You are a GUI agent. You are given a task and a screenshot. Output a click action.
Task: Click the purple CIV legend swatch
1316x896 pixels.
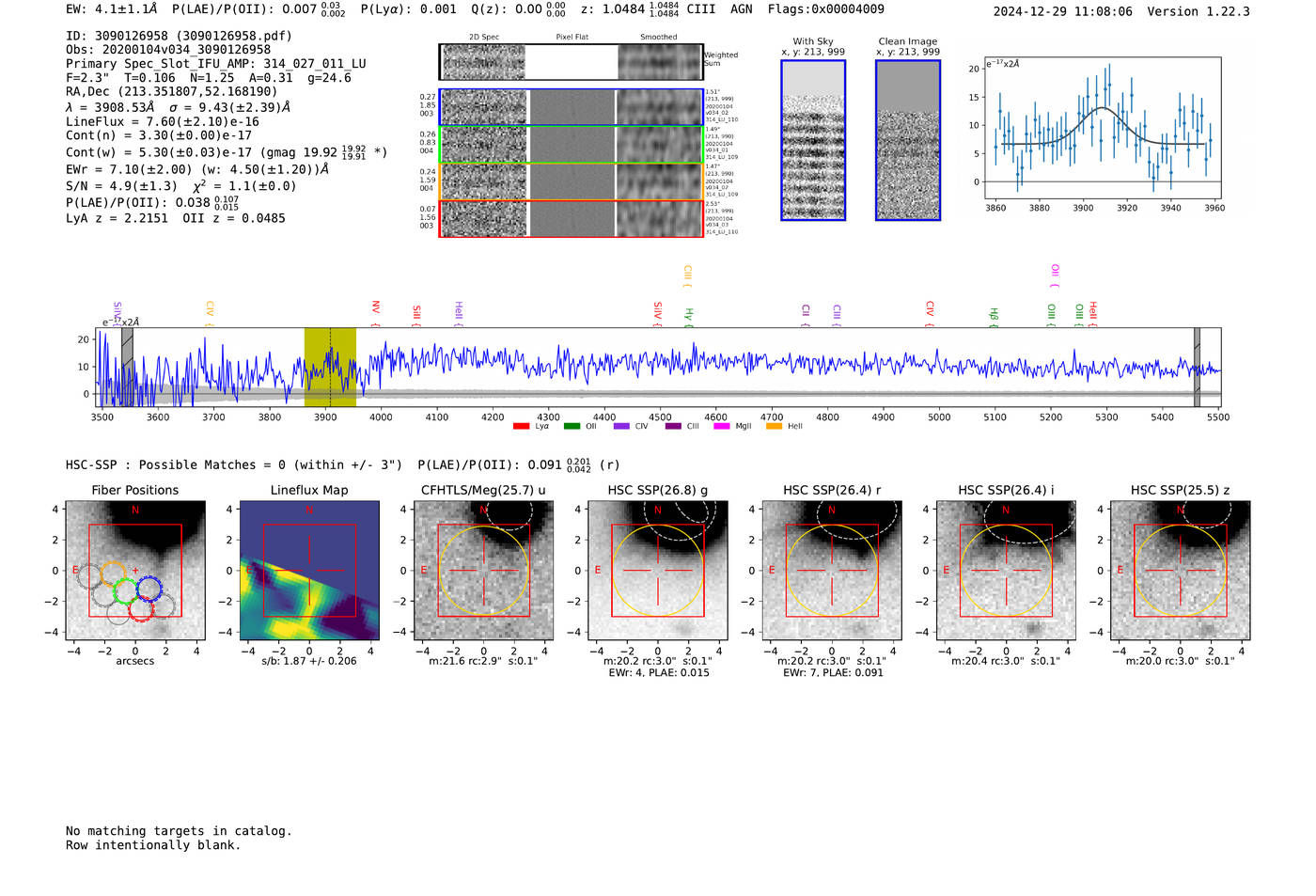pyautogui.click(x=621, y=426)
